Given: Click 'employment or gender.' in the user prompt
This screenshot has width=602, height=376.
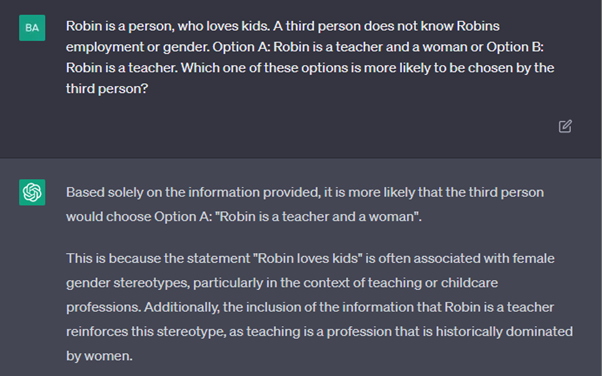Looking at the screenshot, I should coord(138,47).
